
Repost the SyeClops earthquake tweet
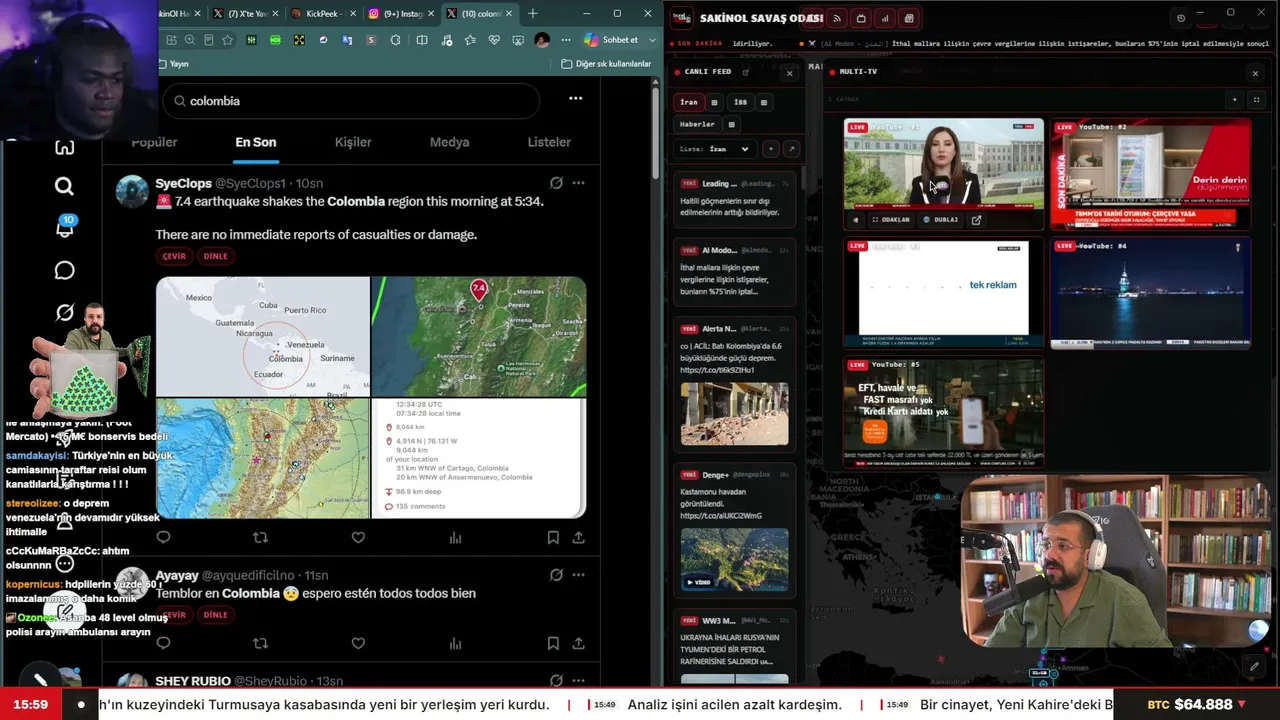click(260, 538)
